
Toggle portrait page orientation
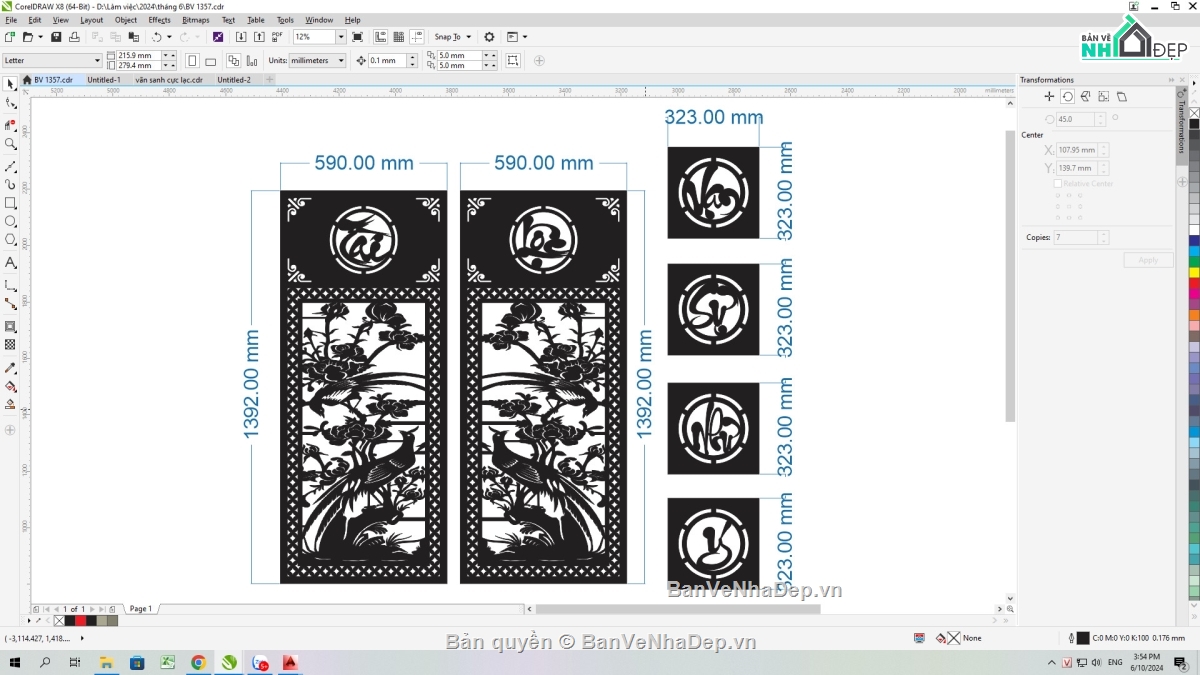(192, 61)
